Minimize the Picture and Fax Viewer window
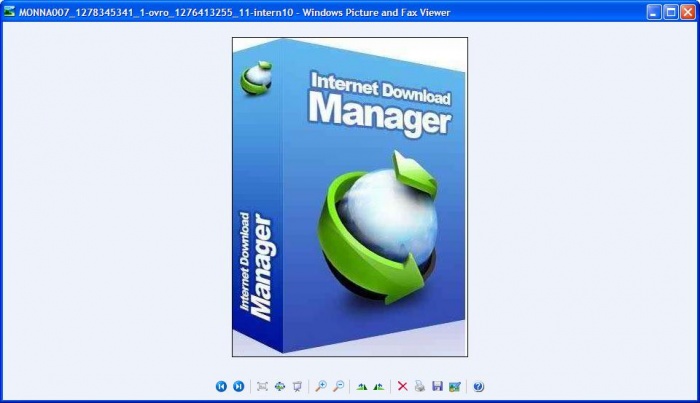The width and height of the screenshot is (700, 403). tap(654, 12)
